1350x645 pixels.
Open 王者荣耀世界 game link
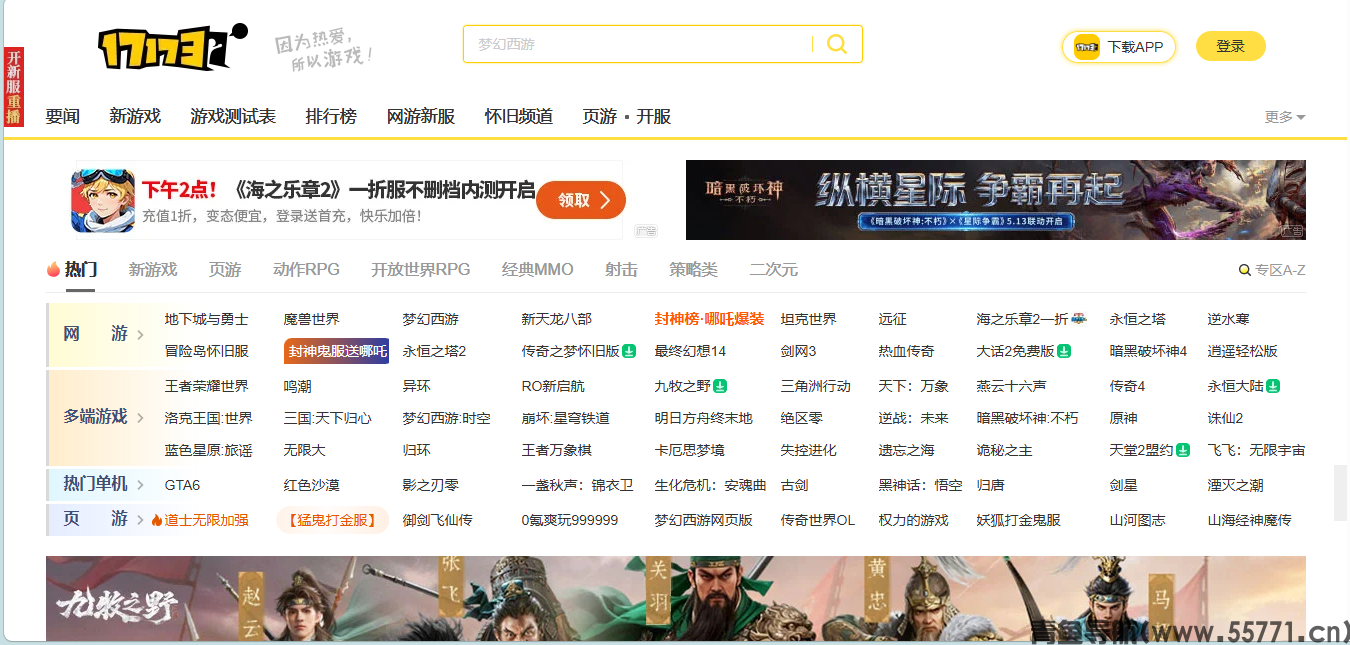[206, 386]
